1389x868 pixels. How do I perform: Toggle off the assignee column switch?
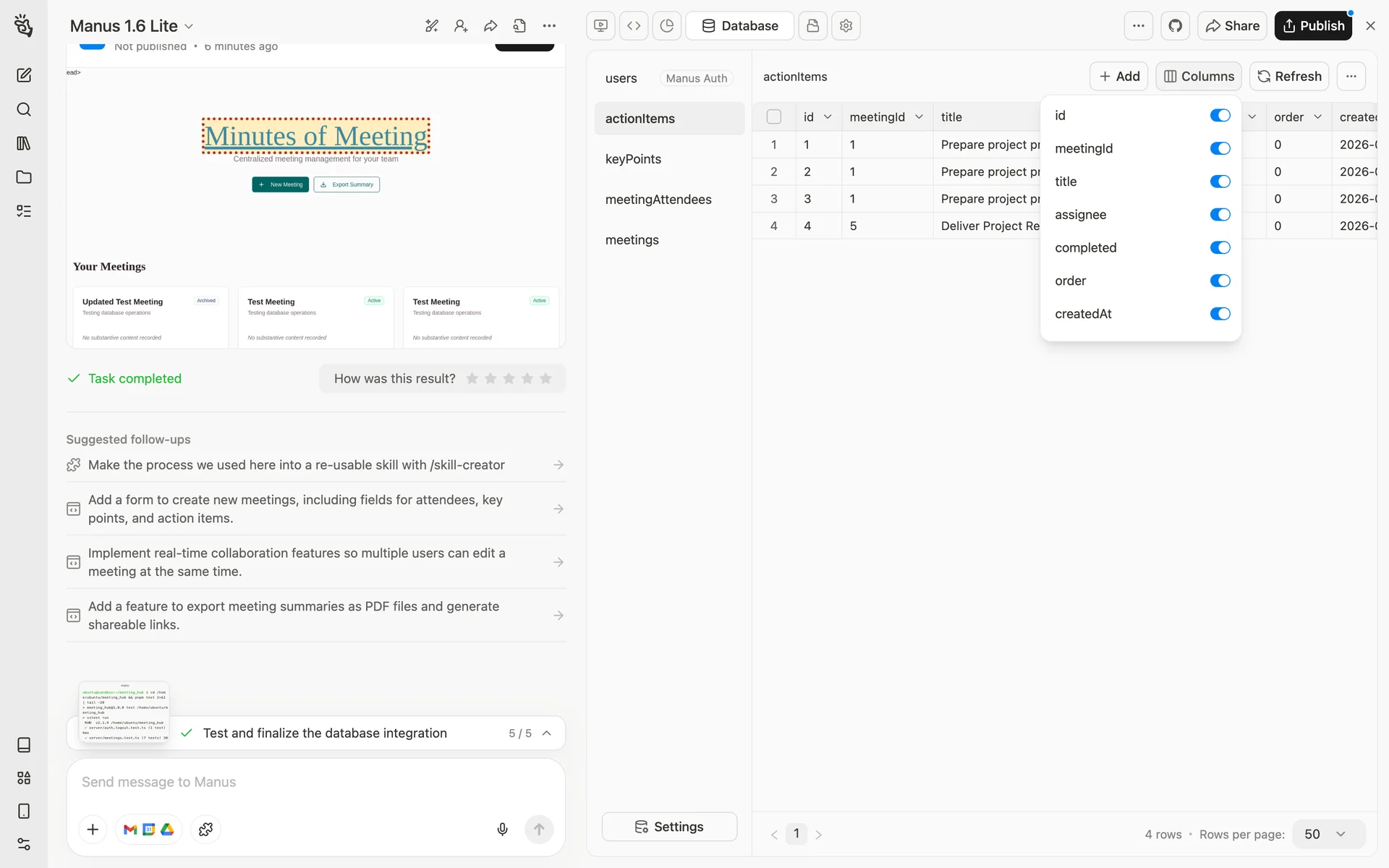(1220, 215)
